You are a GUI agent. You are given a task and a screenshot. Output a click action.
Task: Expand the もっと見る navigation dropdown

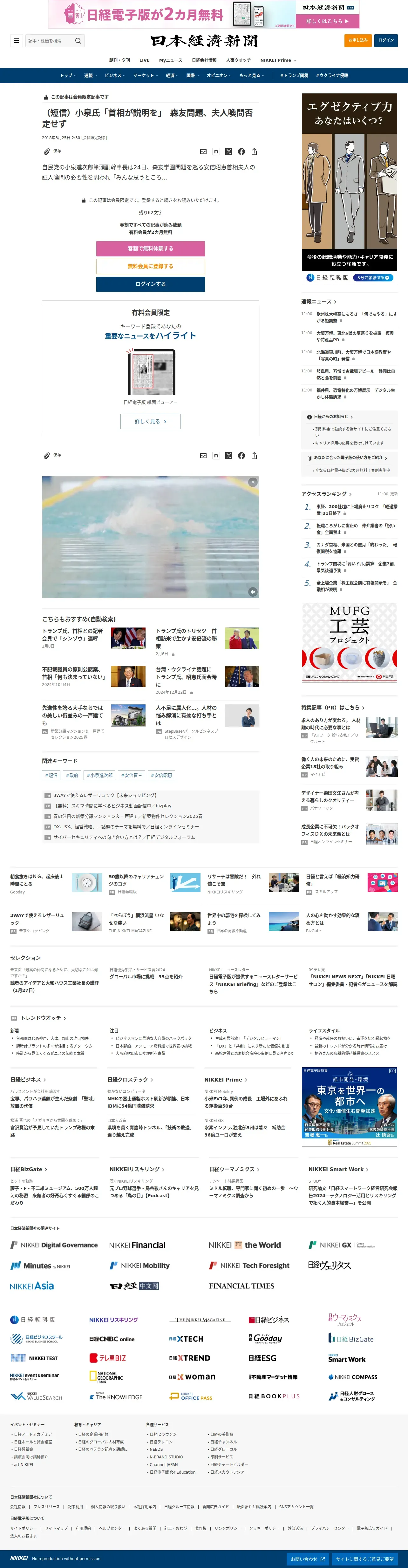click(251, 76)
